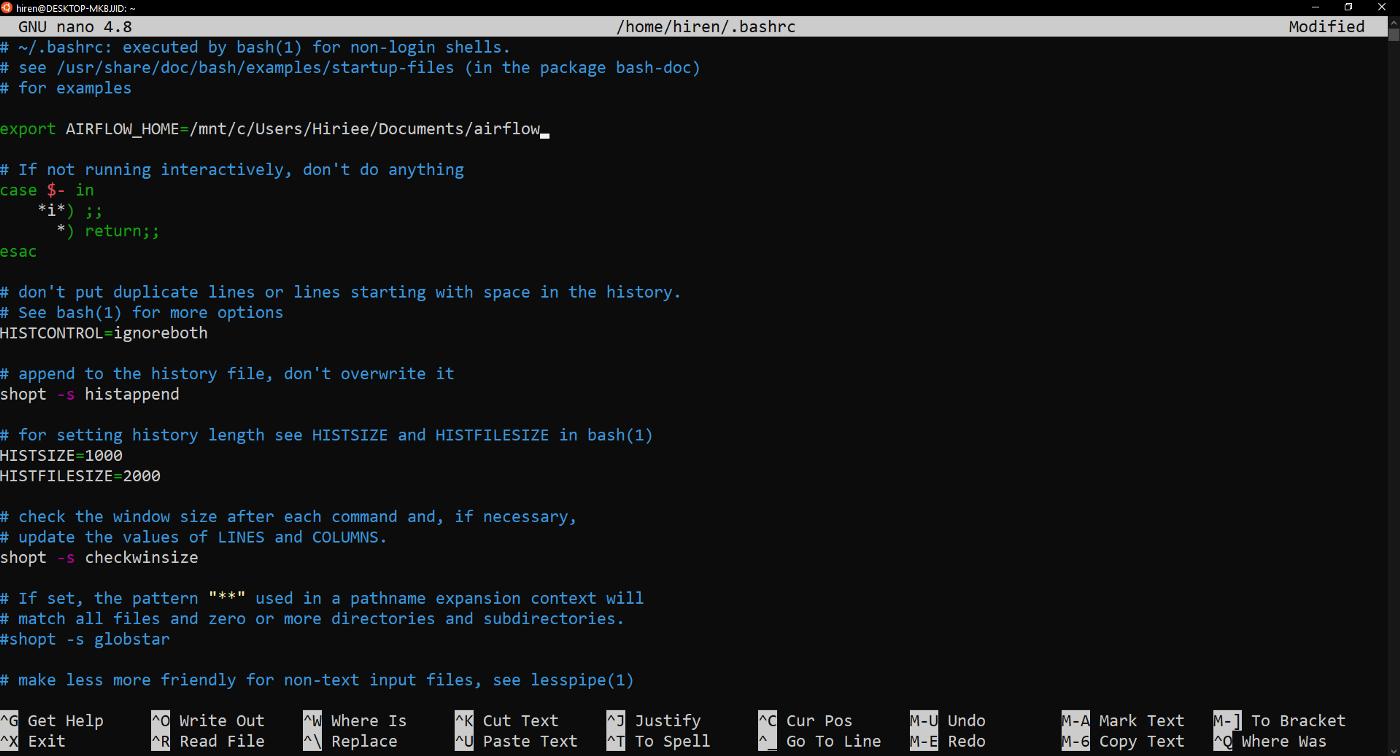Click the Ubuntu icon in the title bar
The height and width of the screenshot is (756, 1400).
[x=7, y=7]
